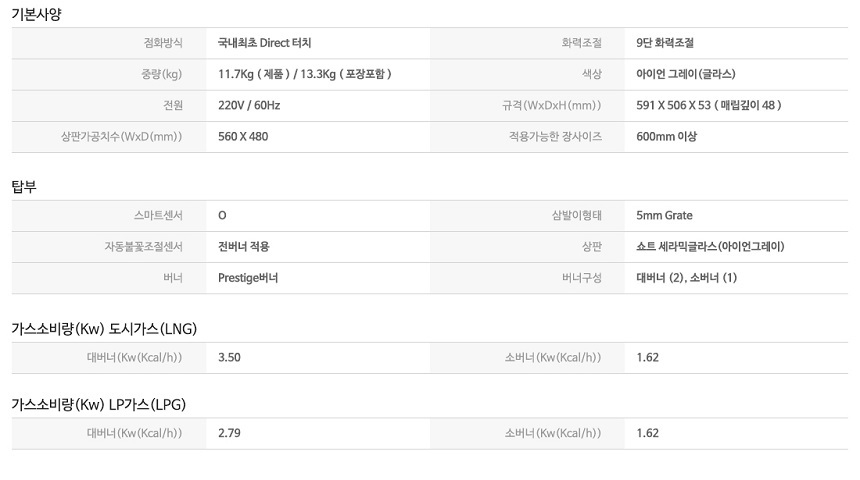Click the LPG 대버너 value 2.79
Viewport: 860px width, 480px height.
click(229, 433)
